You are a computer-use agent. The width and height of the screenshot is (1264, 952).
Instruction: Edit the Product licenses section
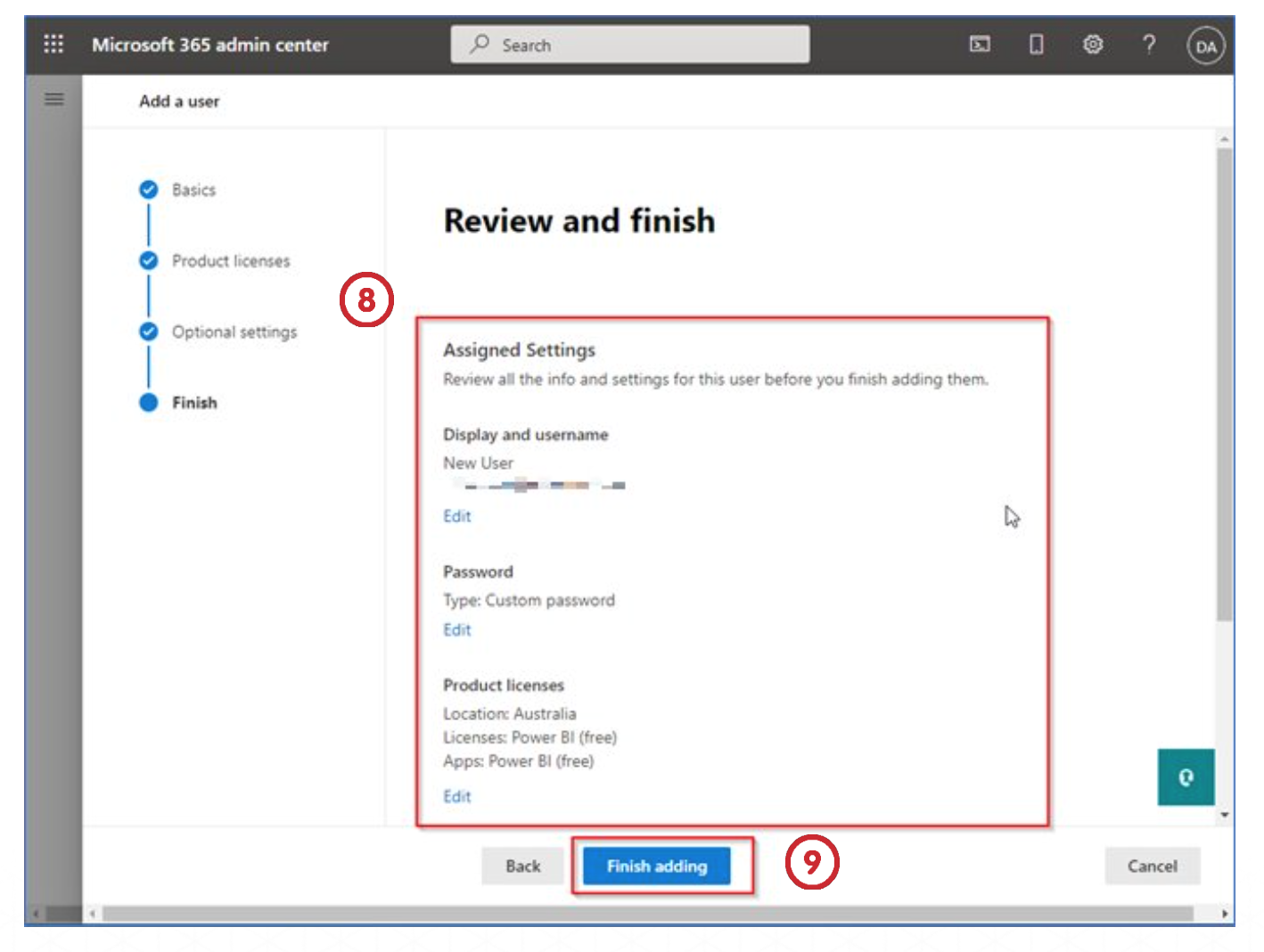click(457, 797)
